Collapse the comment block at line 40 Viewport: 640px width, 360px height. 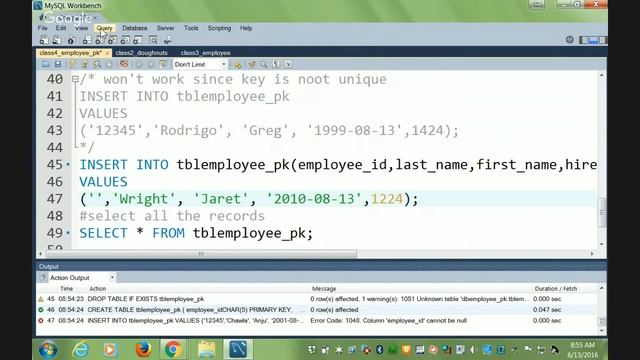[75, 79]
